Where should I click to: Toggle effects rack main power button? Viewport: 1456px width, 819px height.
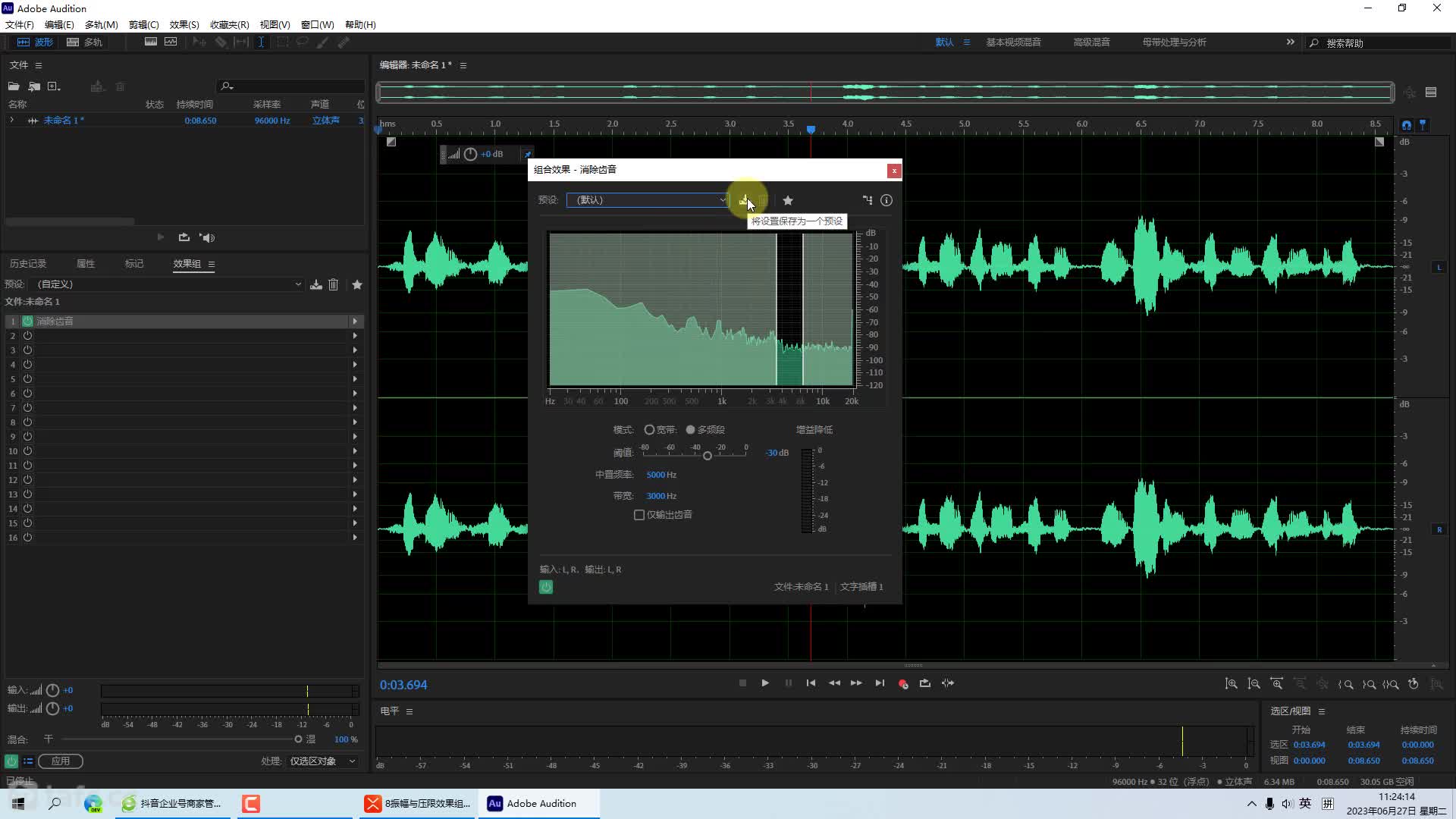pyautogui.click(x=11, y=761)
